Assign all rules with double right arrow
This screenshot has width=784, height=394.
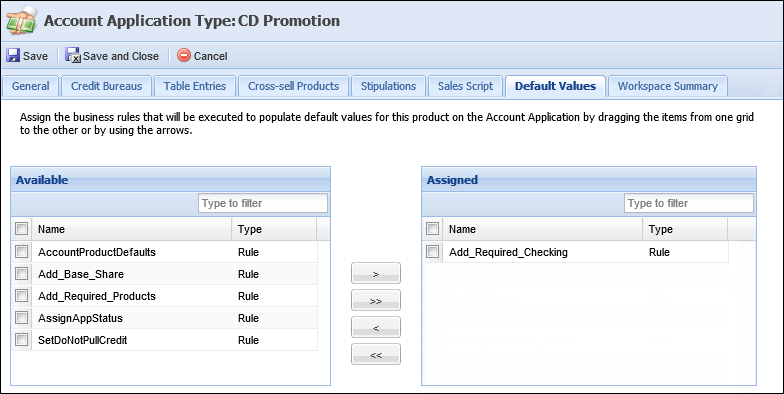[376, 300]
